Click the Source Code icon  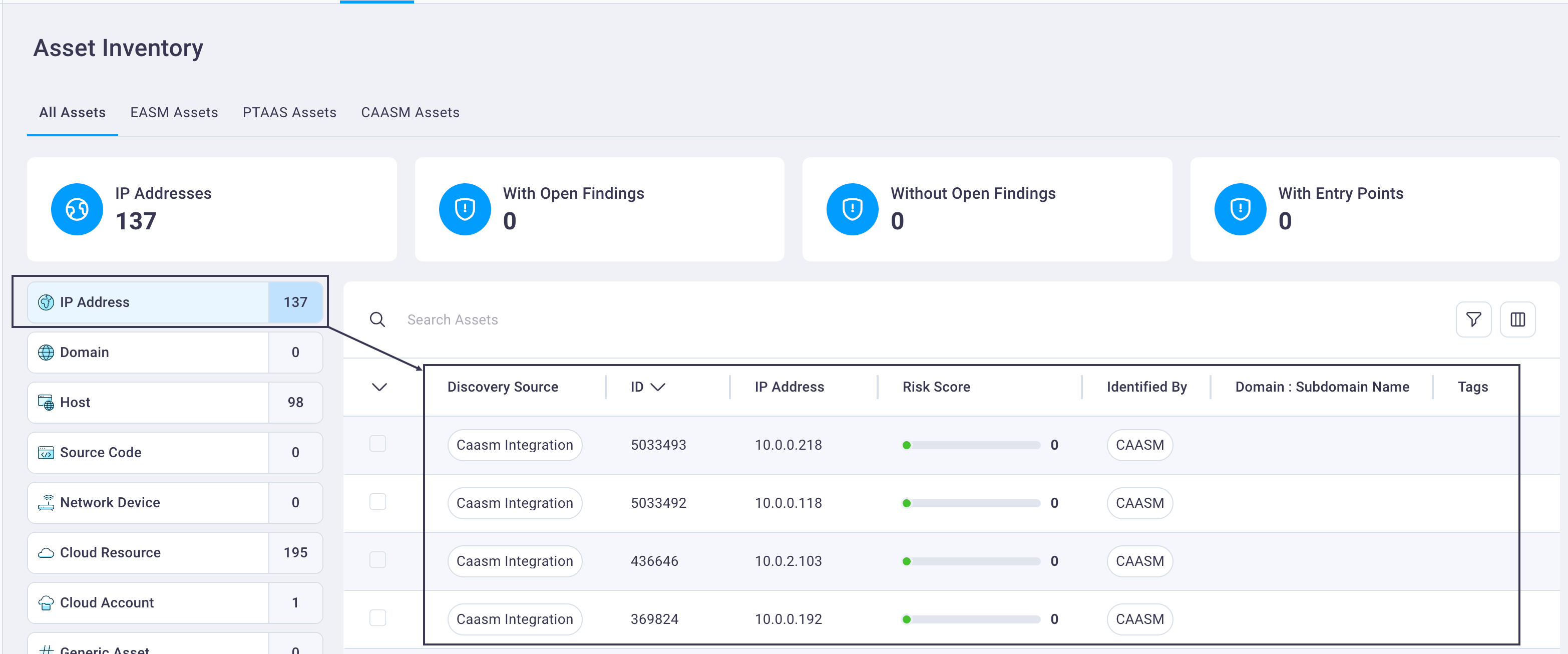(46, 452)
